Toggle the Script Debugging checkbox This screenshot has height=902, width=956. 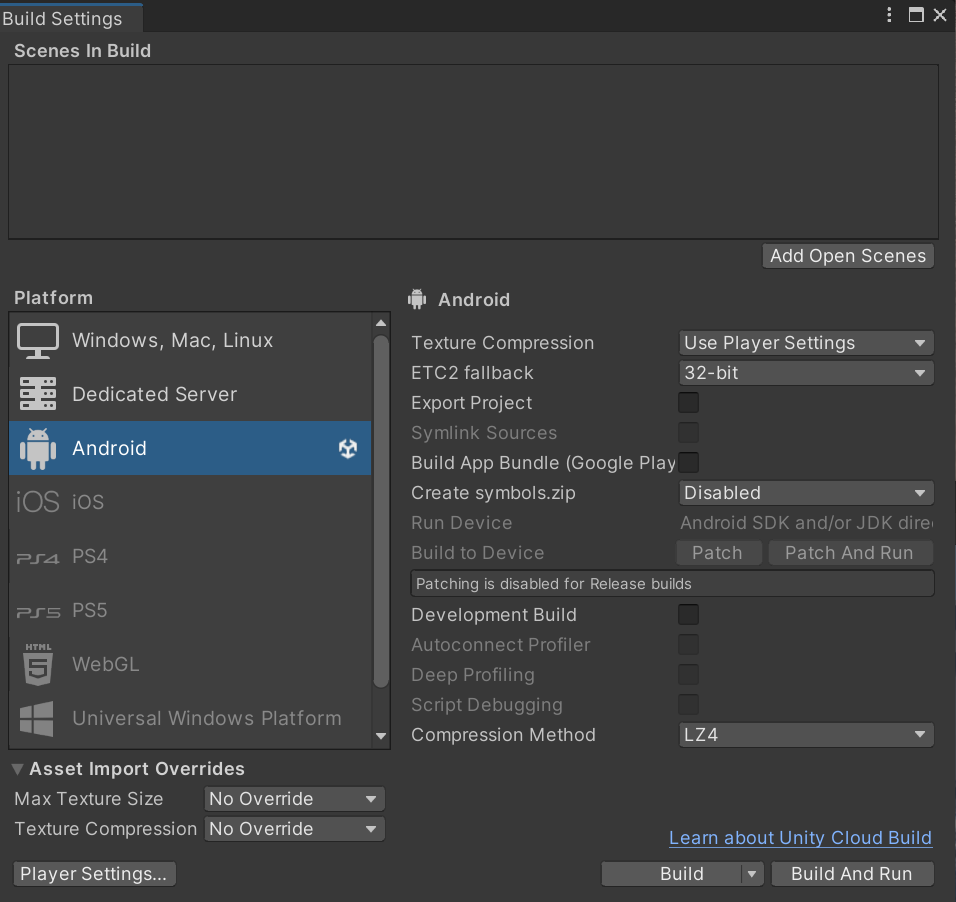click(688, 704)
